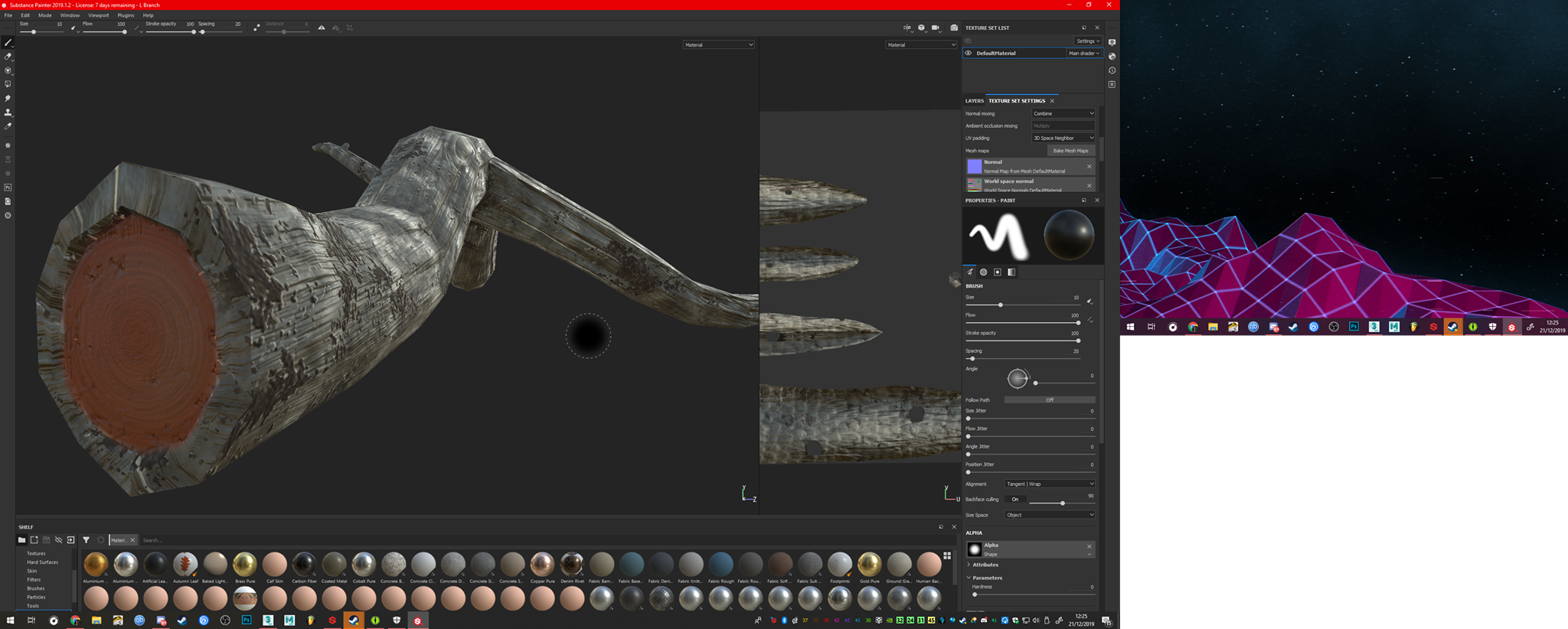Image resolution: width=1568 pixels, height=629 pixels.
Task: Toggle Backface culling On switch
Action: tap(1015, 499)
